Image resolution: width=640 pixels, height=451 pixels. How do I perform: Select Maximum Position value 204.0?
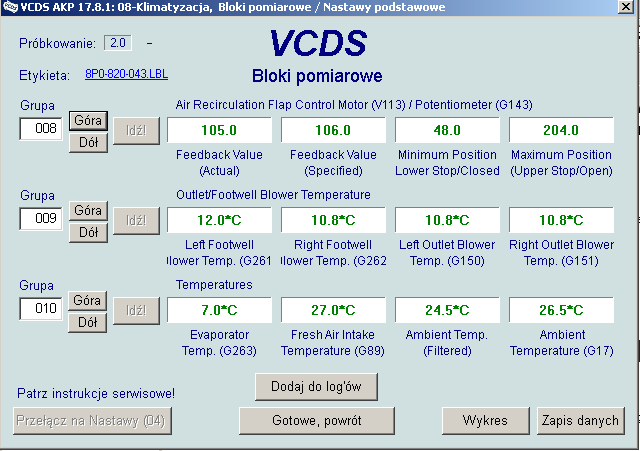point(561,130)
